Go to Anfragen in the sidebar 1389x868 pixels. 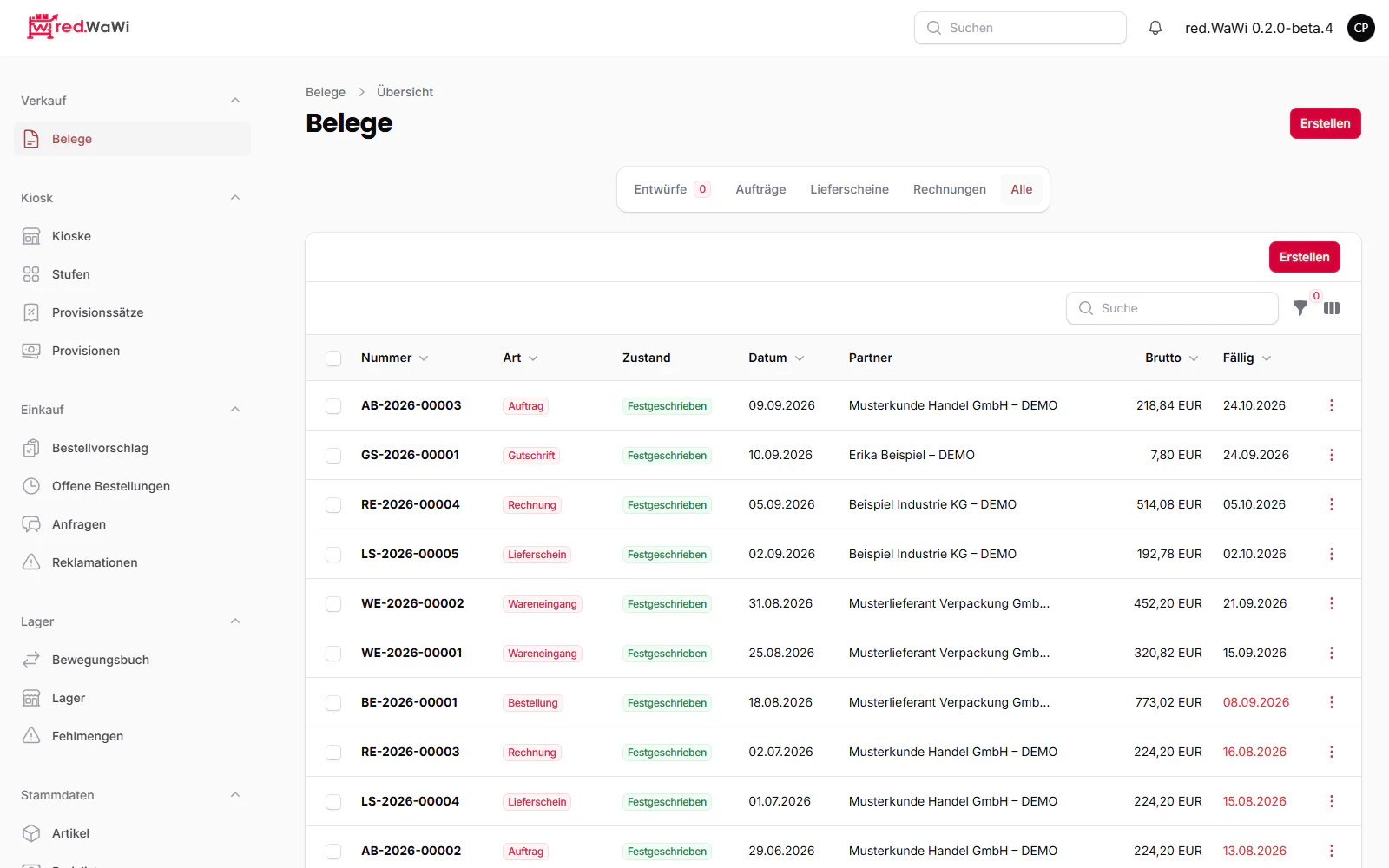click(132, 524)
